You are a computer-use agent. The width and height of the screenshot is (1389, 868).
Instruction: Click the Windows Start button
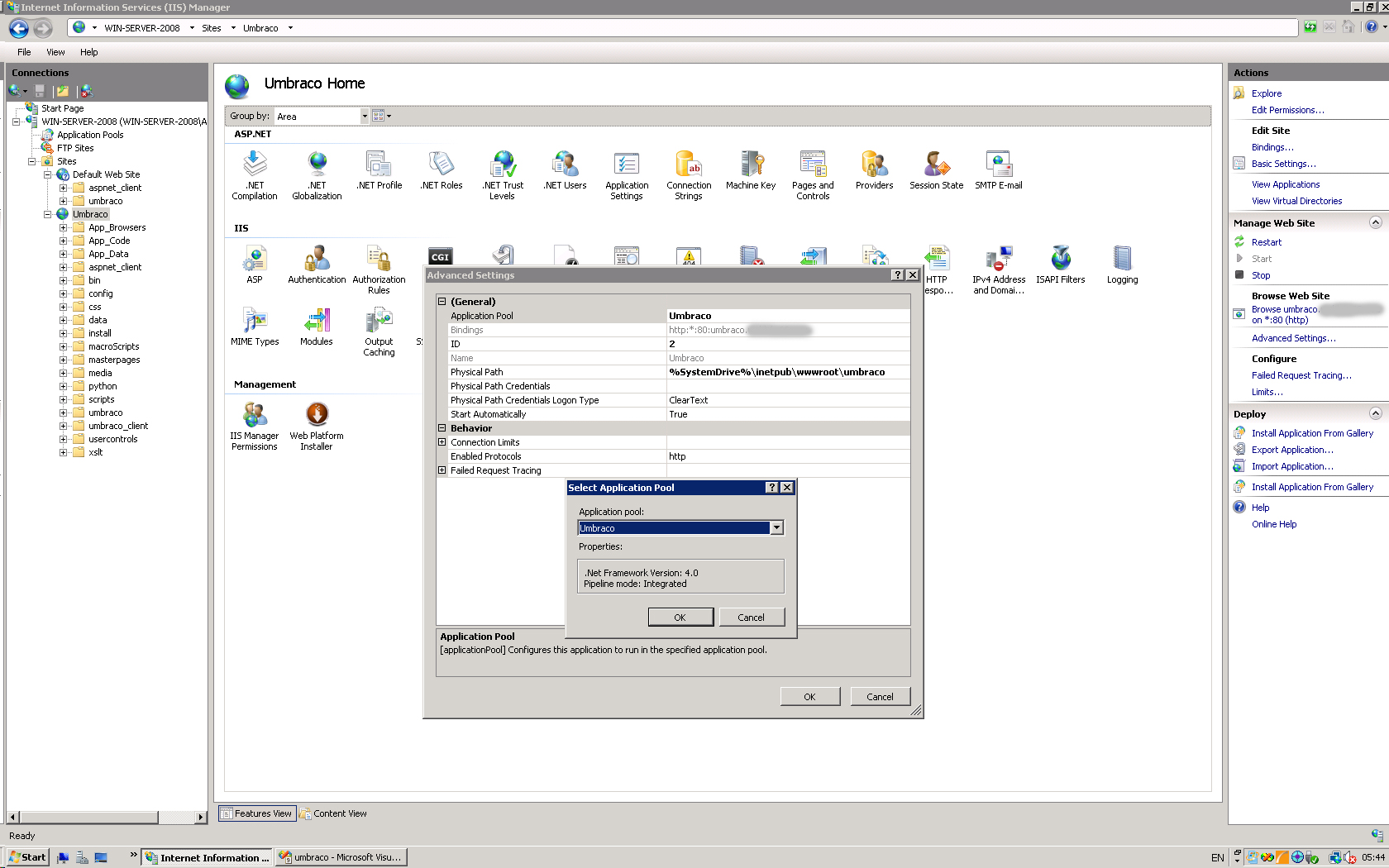coord(28,857)
